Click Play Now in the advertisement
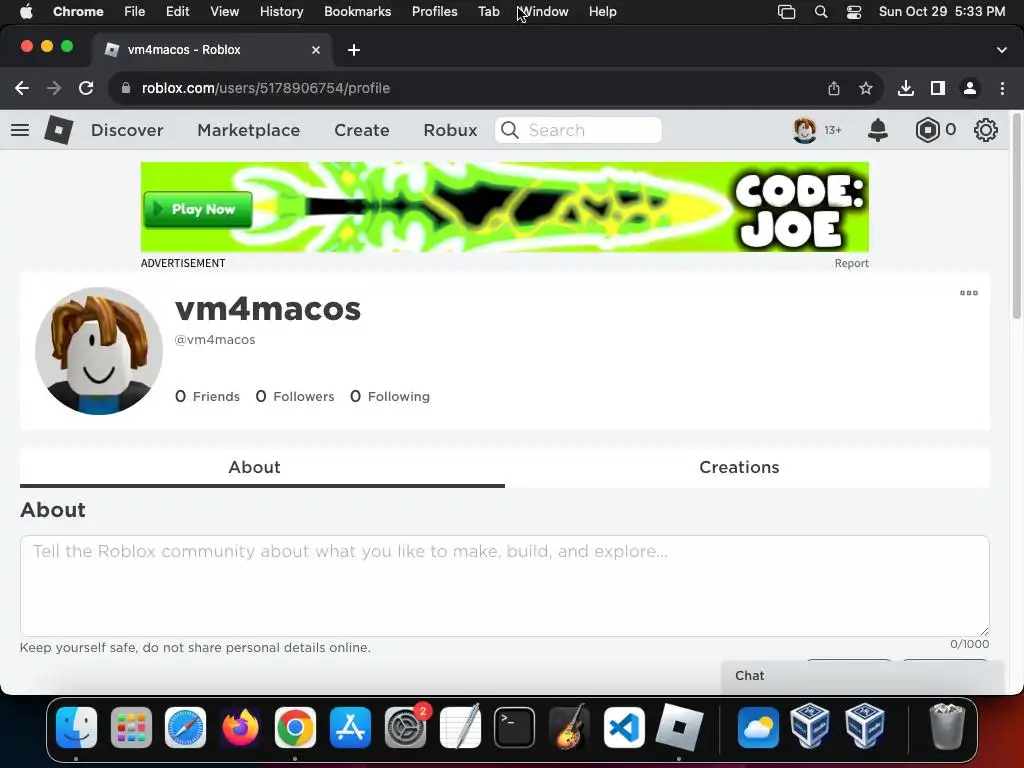1024x768 pixels. 198,210
